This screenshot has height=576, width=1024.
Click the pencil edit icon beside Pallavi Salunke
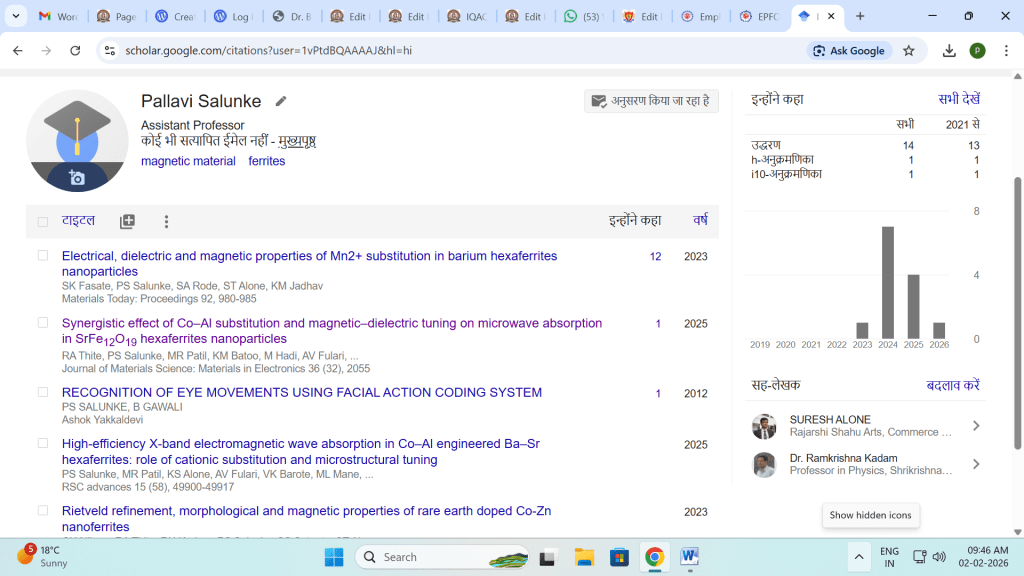click(x=281, y=101)
